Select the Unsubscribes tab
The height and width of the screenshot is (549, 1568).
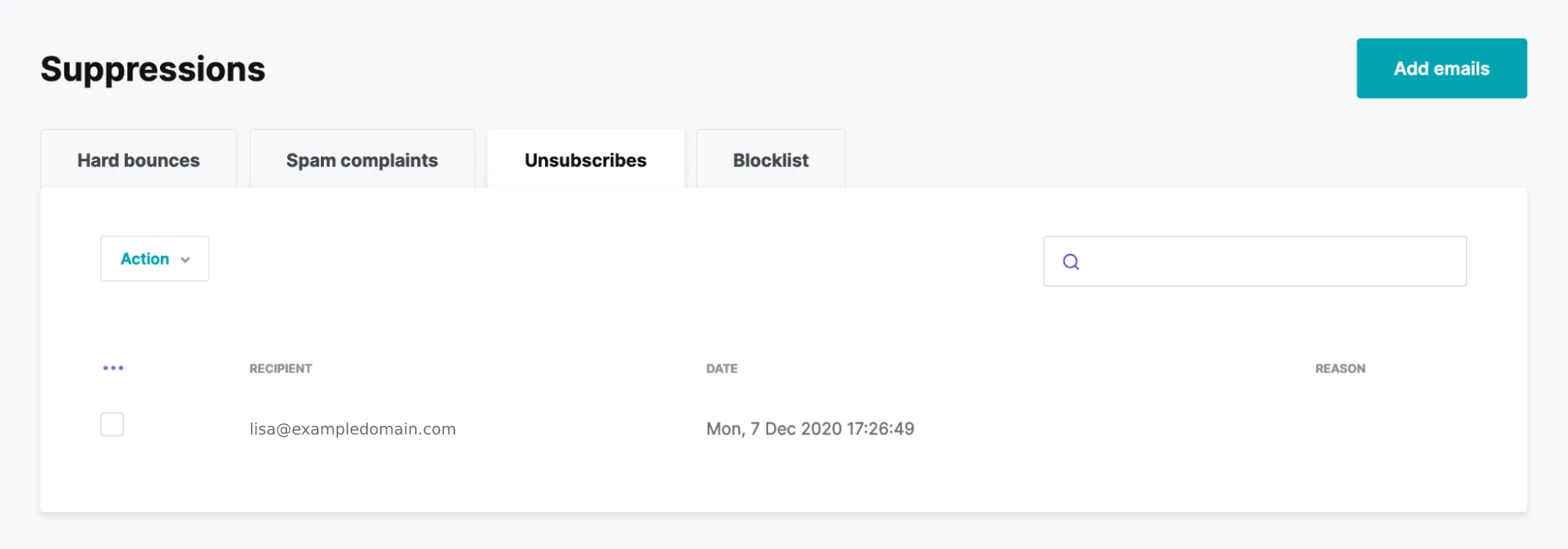click(x=585, y=160)
